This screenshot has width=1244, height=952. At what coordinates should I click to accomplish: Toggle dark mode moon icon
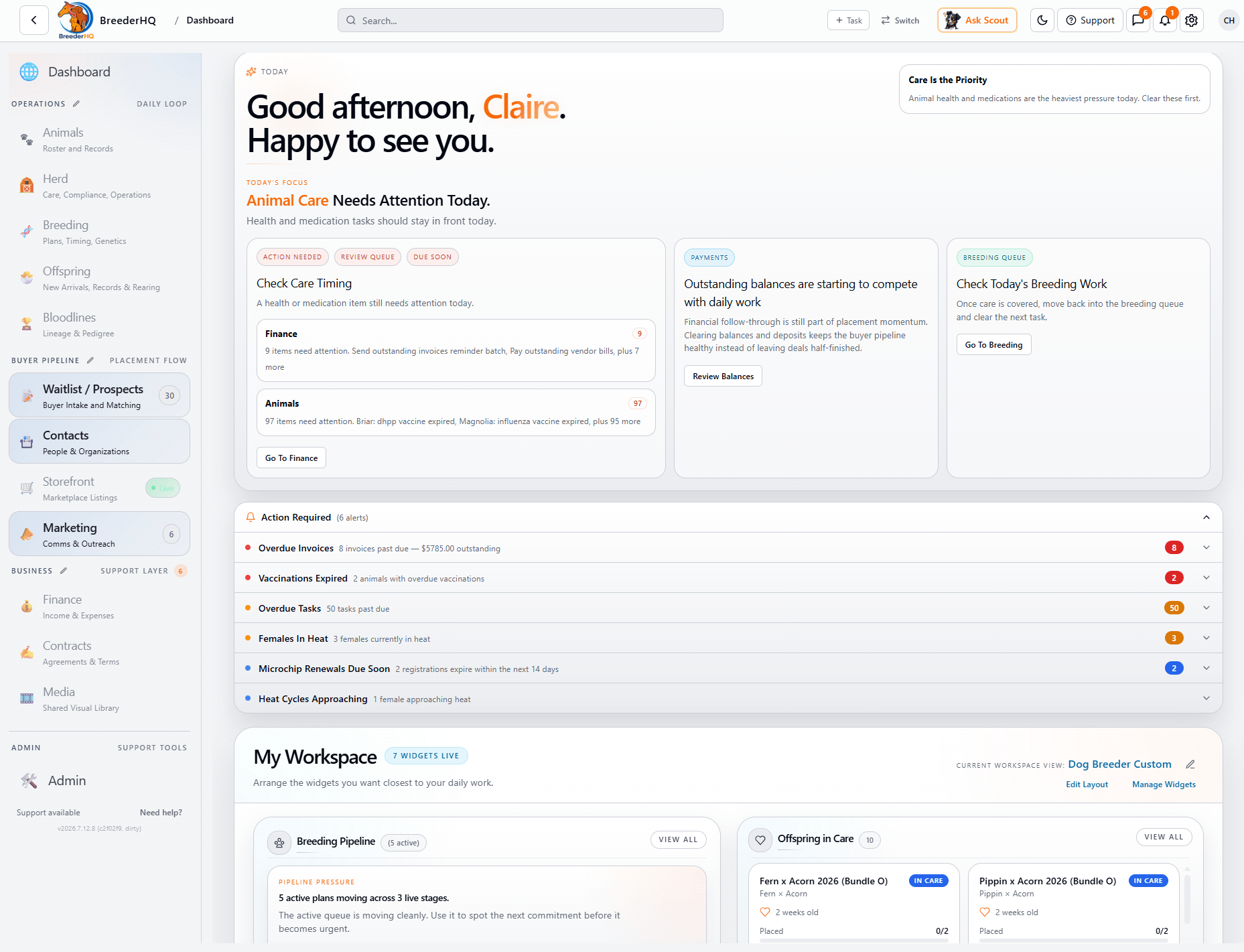(1042, 20)
